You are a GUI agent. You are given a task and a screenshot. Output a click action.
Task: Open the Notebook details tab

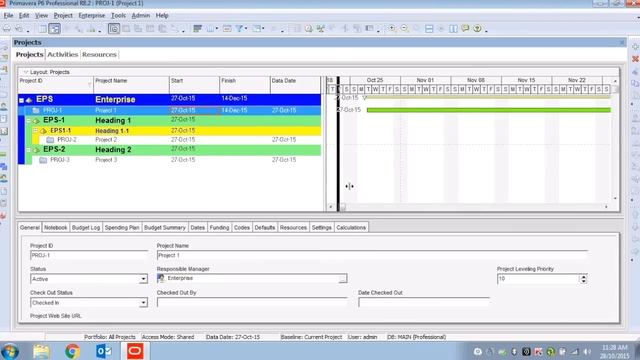pyautogui.click(x=56, y=227)
